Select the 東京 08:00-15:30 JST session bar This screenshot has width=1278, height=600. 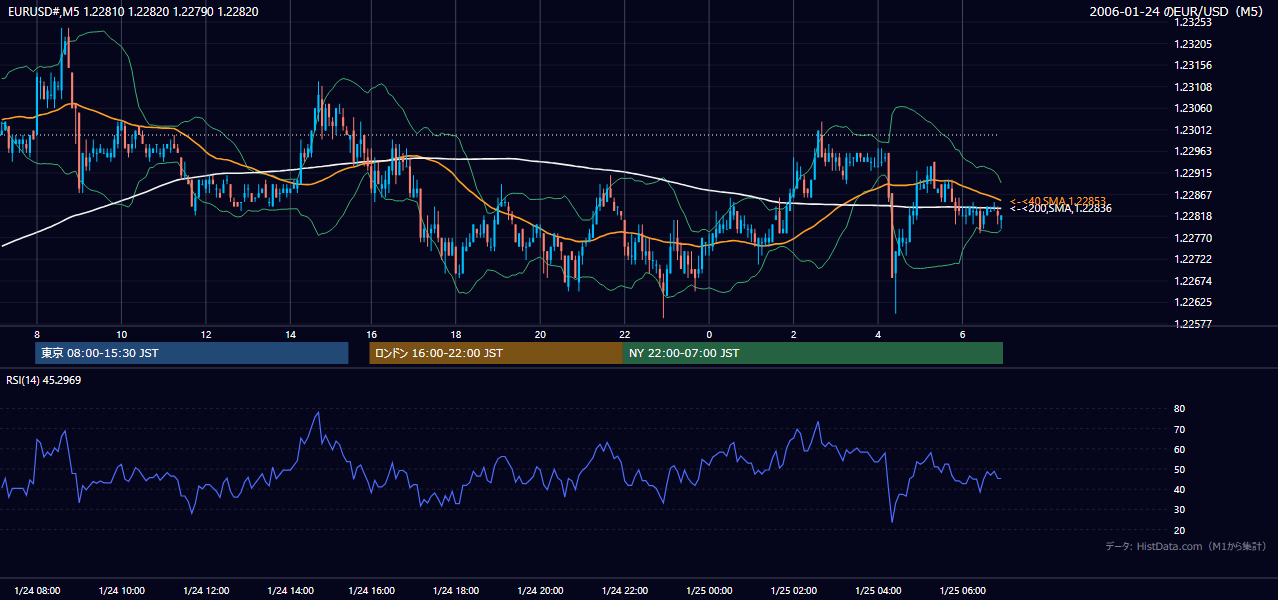point(192,353)
